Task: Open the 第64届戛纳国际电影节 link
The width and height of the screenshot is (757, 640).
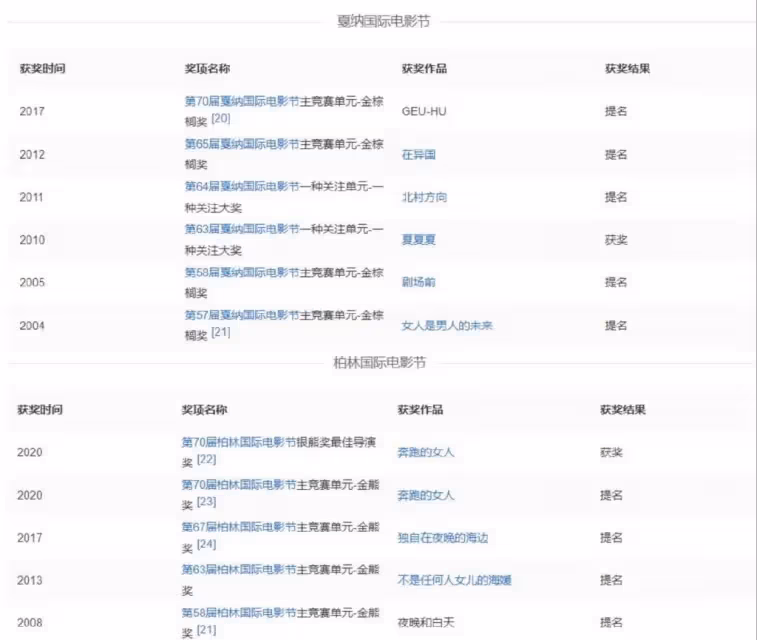Action: (x=242, y=186)
